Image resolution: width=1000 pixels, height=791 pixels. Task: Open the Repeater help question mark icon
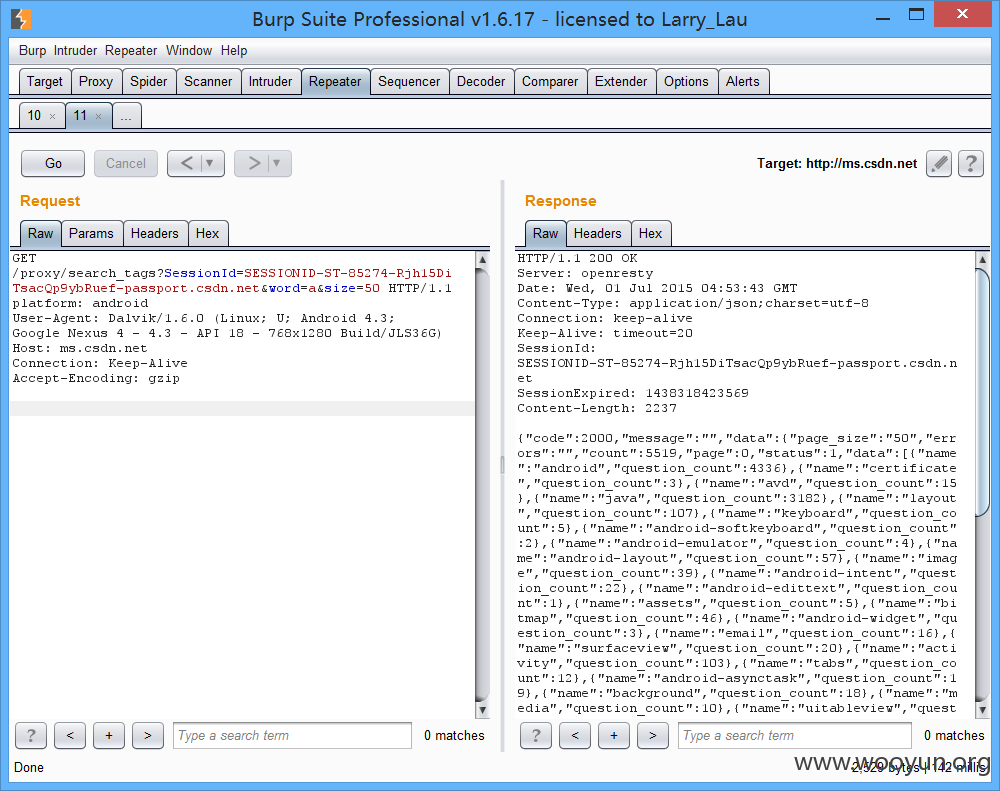point(970,163)
